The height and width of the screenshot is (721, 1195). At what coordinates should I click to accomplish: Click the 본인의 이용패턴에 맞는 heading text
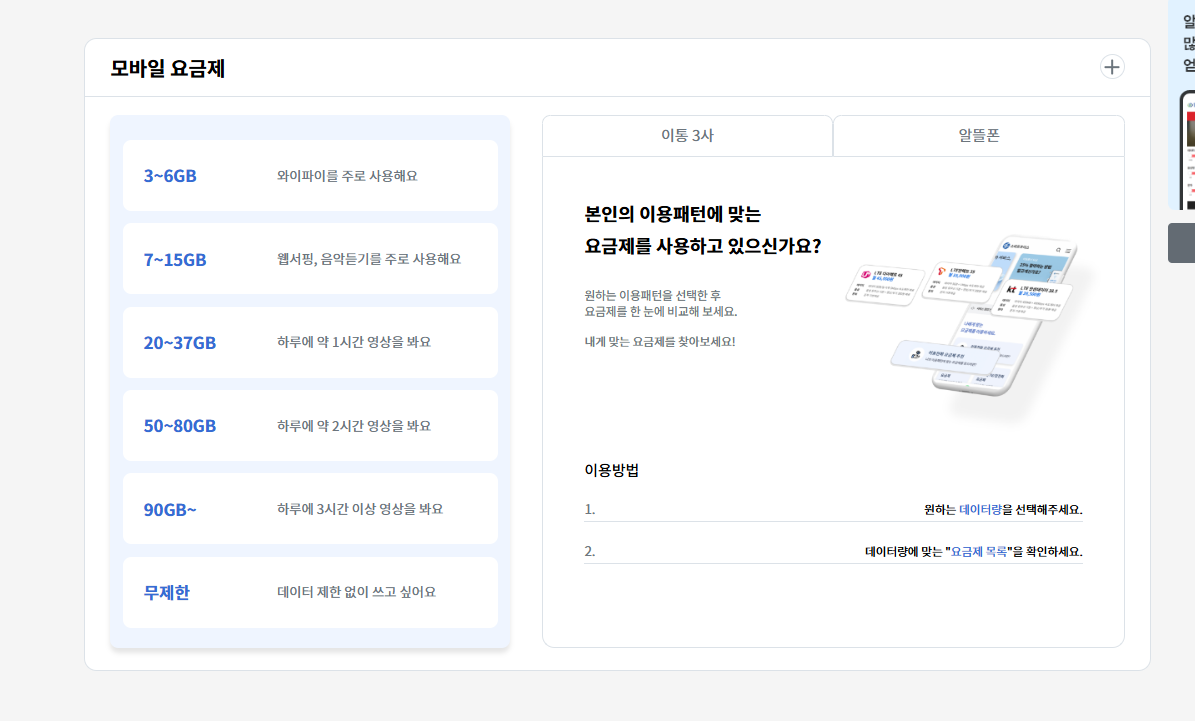tap(672, 214)
